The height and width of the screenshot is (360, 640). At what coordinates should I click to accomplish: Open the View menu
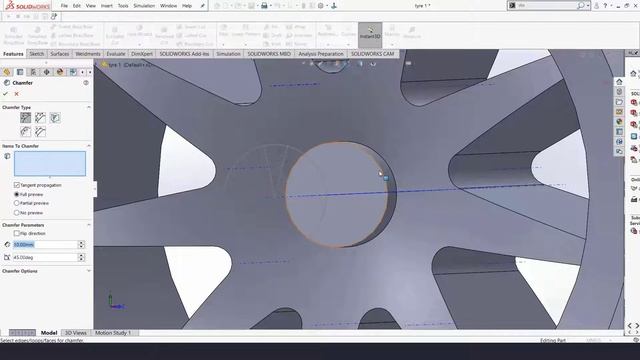91,6
